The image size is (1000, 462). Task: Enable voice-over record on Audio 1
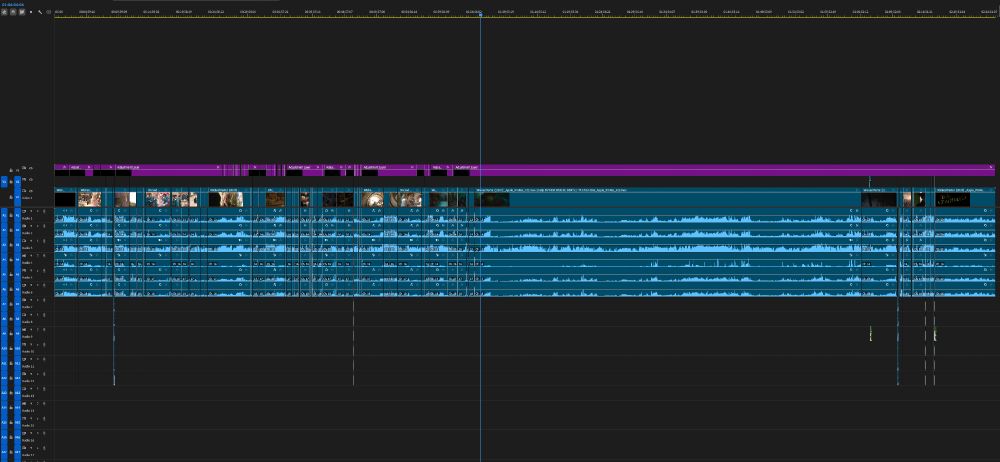point(44,211)
